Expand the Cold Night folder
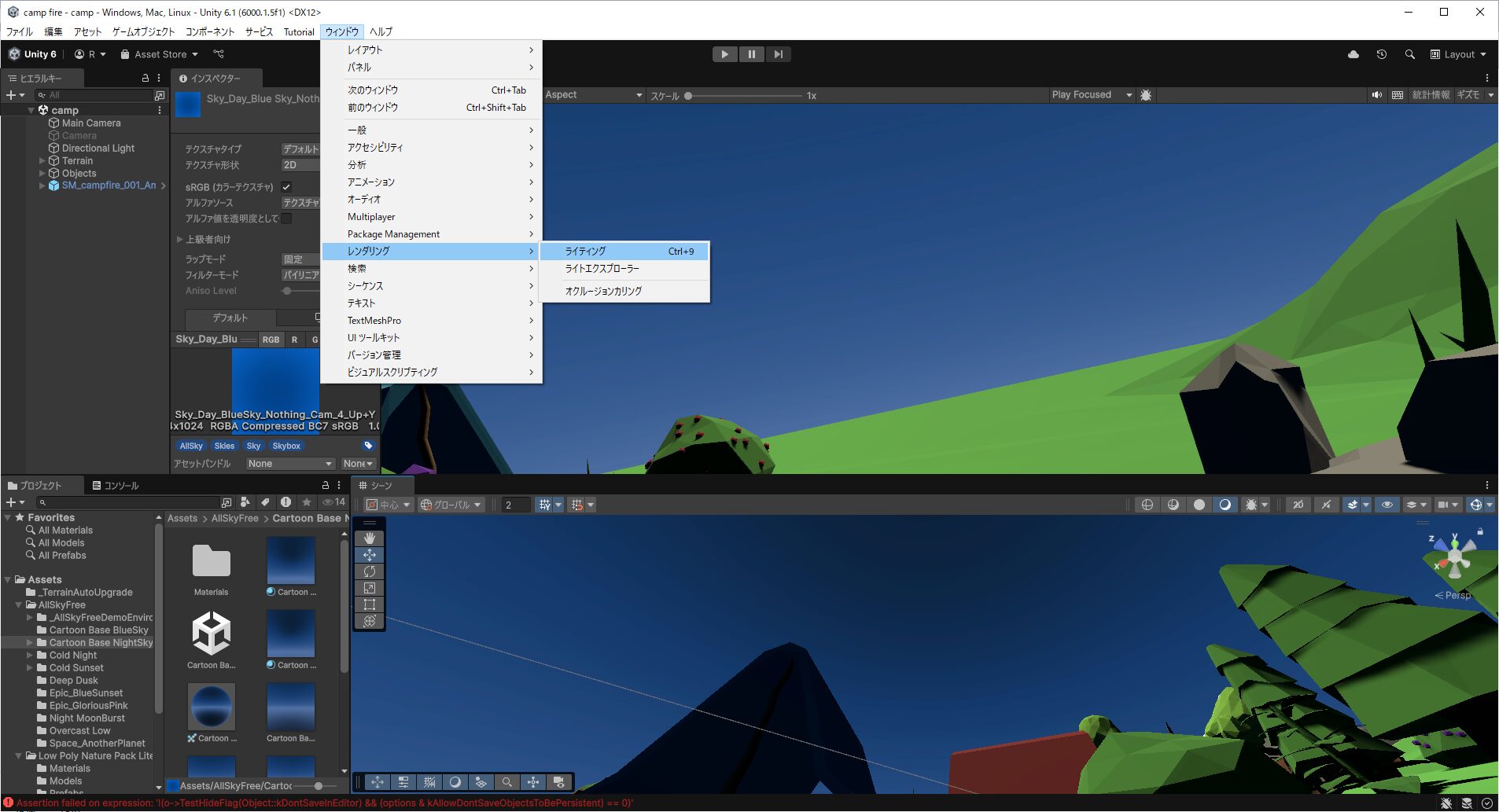Screen dimensions: 1499x812 [30, 655]
